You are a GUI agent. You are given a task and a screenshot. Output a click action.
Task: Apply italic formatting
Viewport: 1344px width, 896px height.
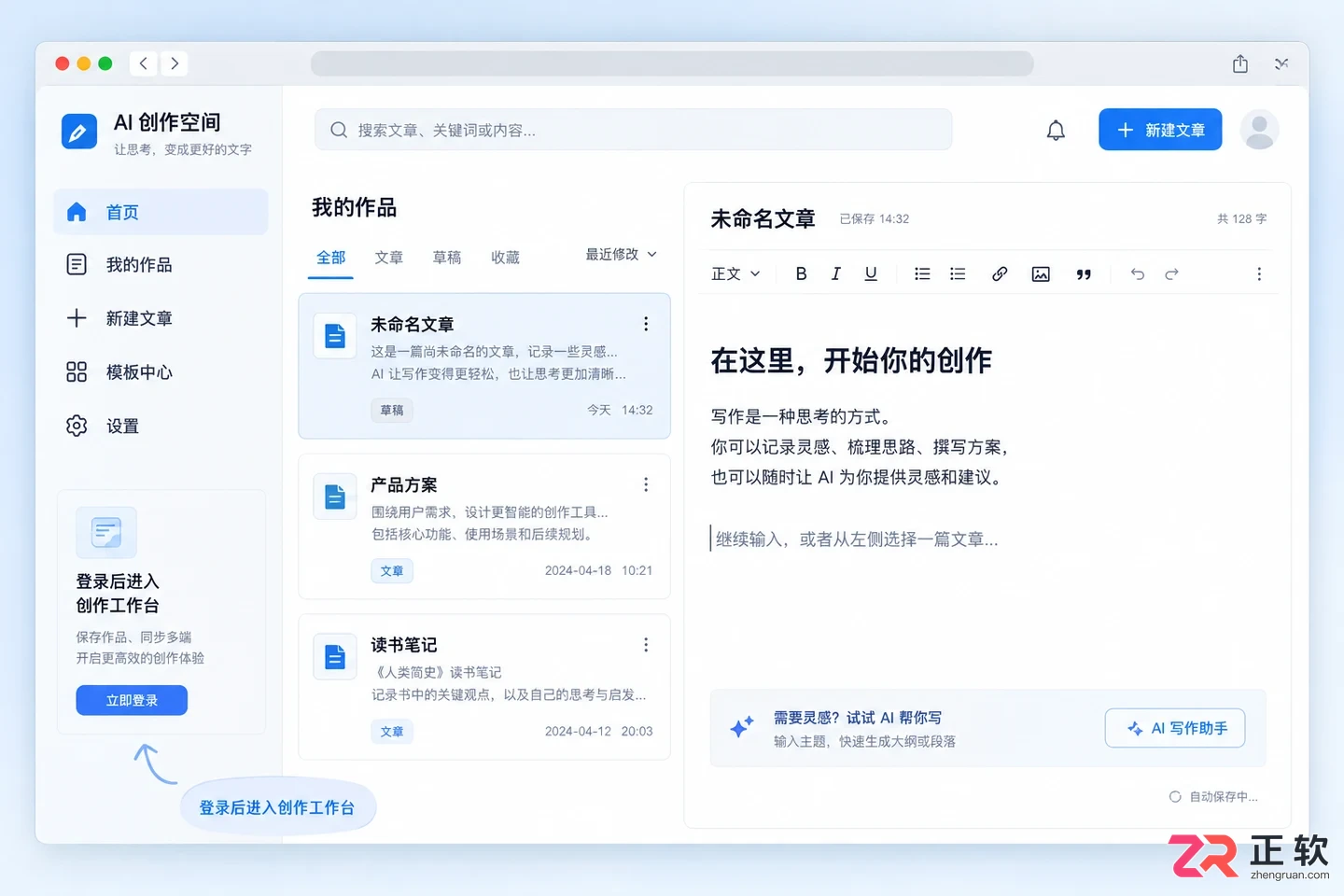coord(835,273)
